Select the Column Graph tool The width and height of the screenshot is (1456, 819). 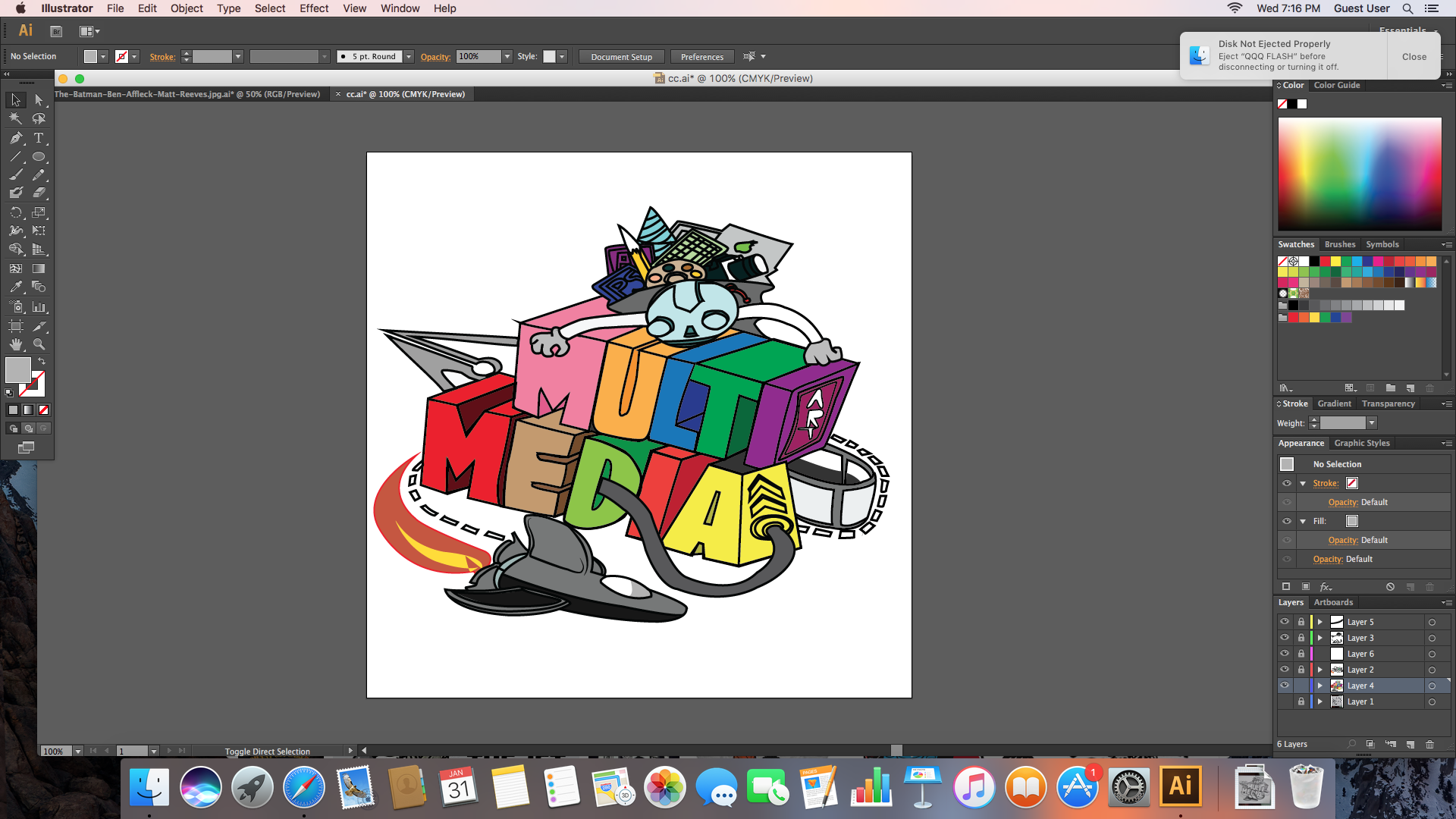39,307
